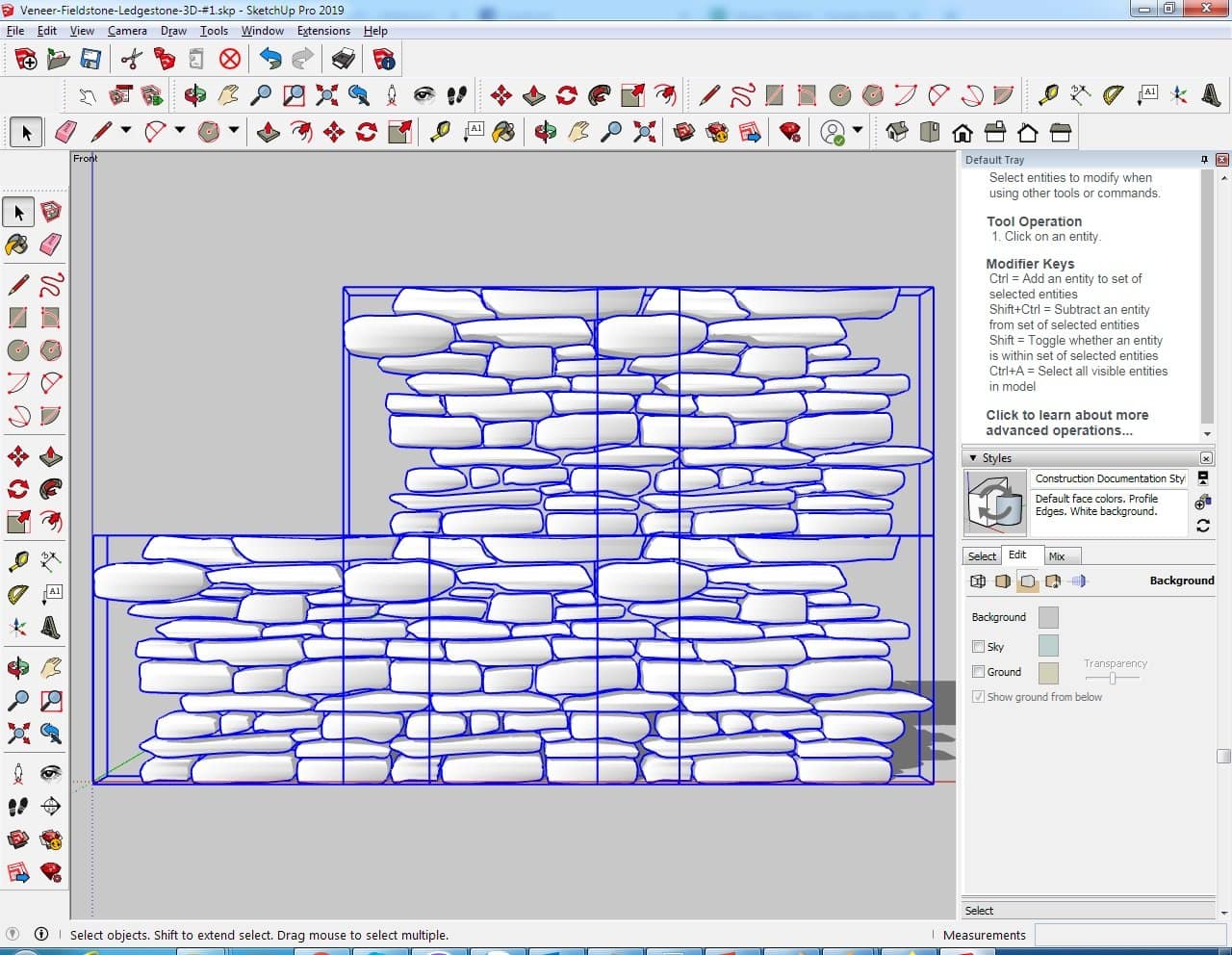Click the Open file folder icon
This screenshot has height=955, width=1232.
59,60
